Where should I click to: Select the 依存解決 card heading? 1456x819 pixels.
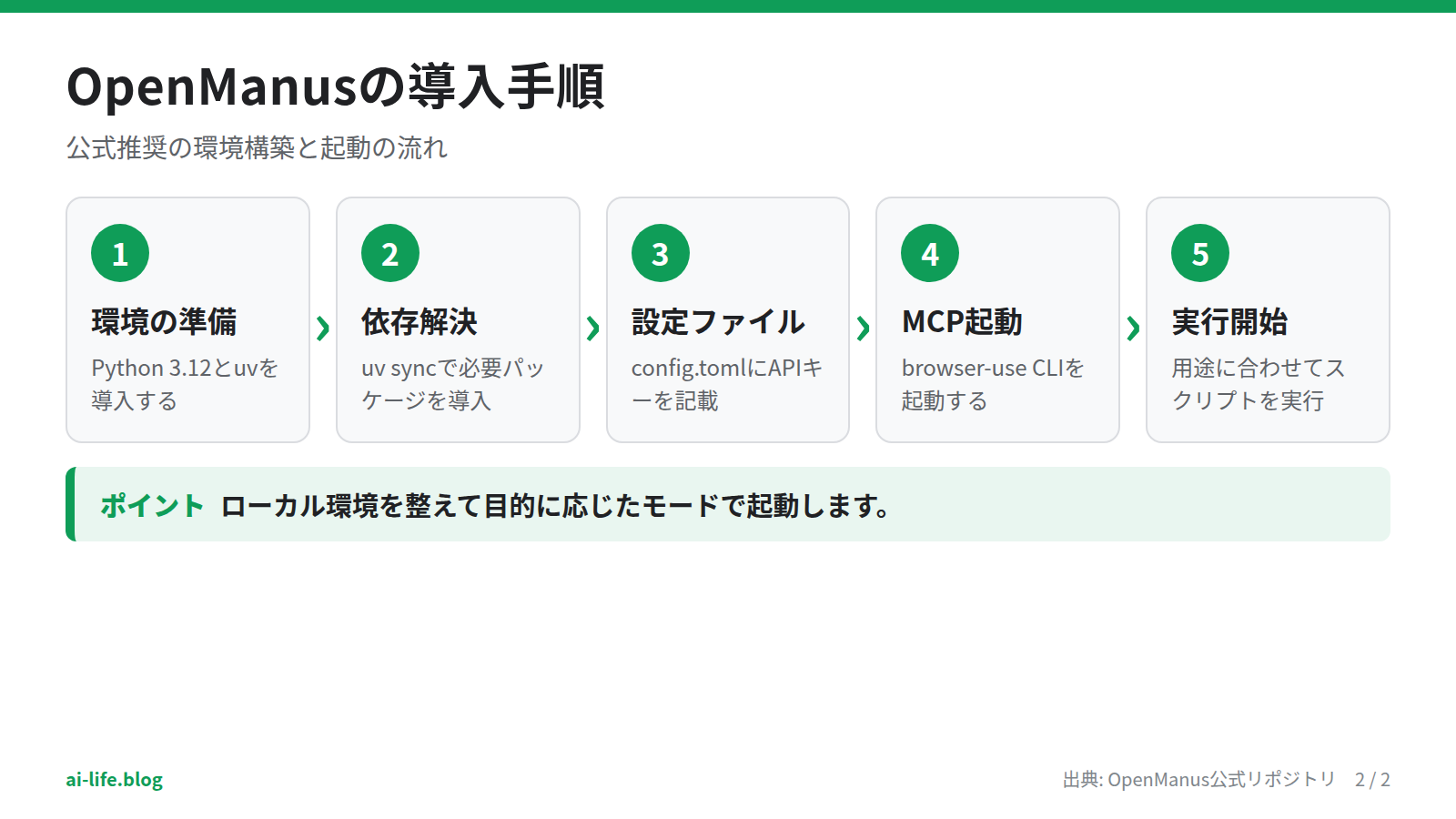[420, 322]
